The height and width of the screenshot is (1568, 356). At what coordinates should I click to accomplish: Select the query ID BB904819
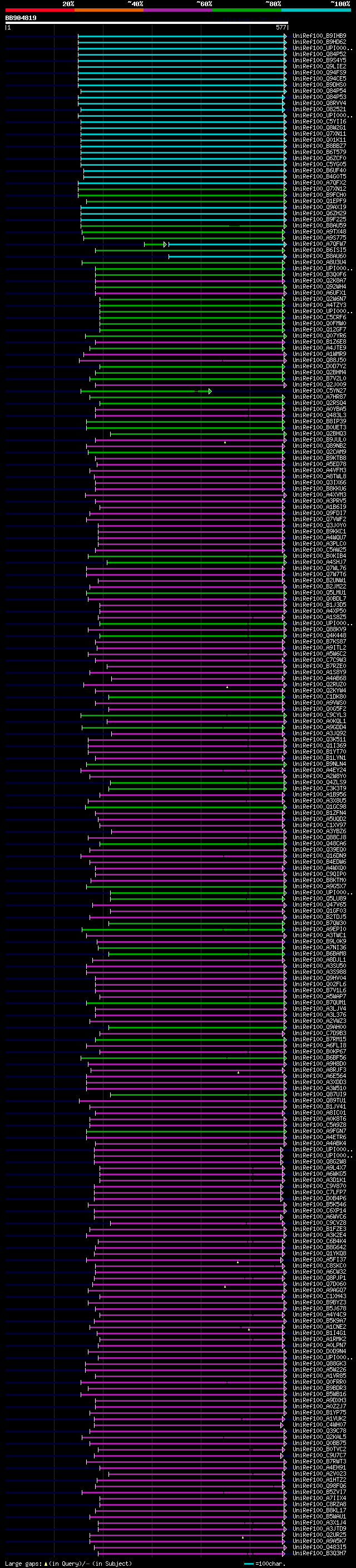(21, 18)
